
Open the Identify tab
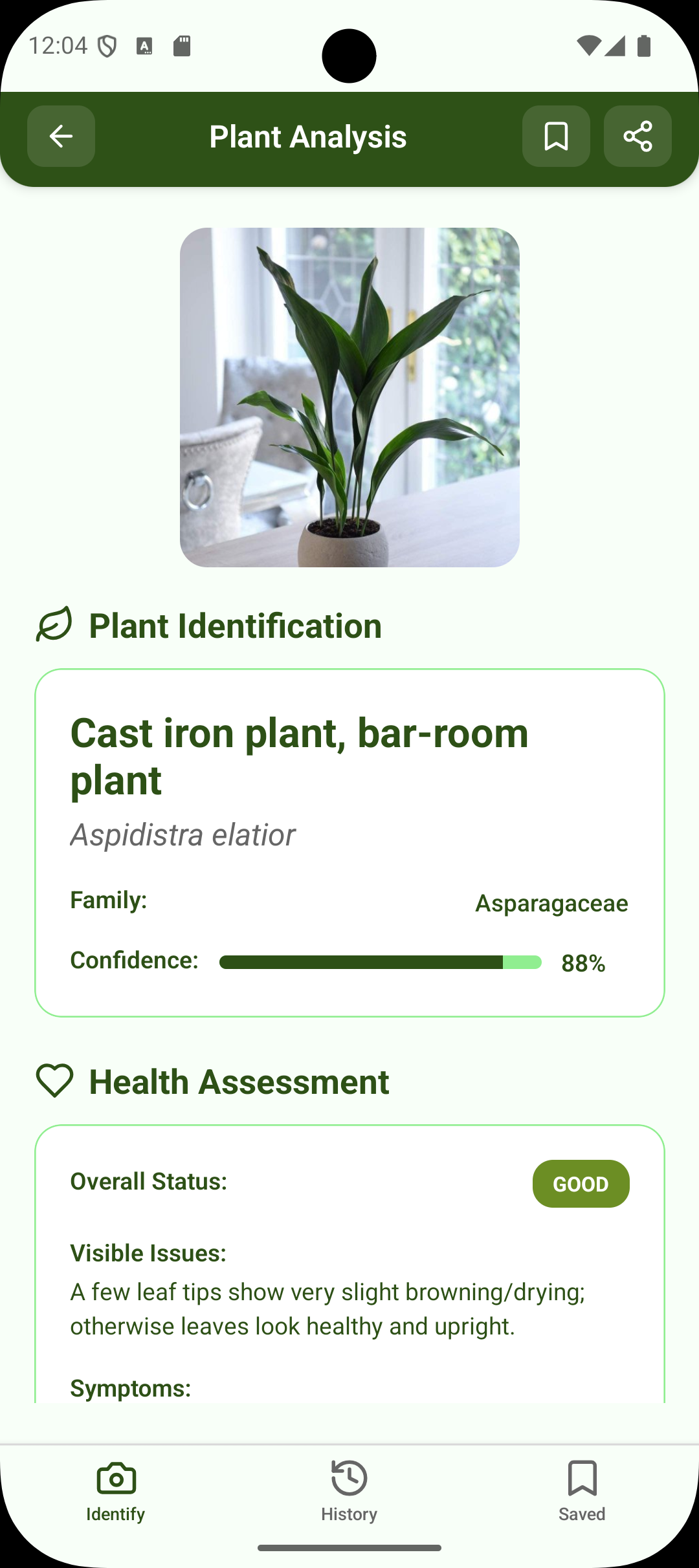pos(116,1490)
